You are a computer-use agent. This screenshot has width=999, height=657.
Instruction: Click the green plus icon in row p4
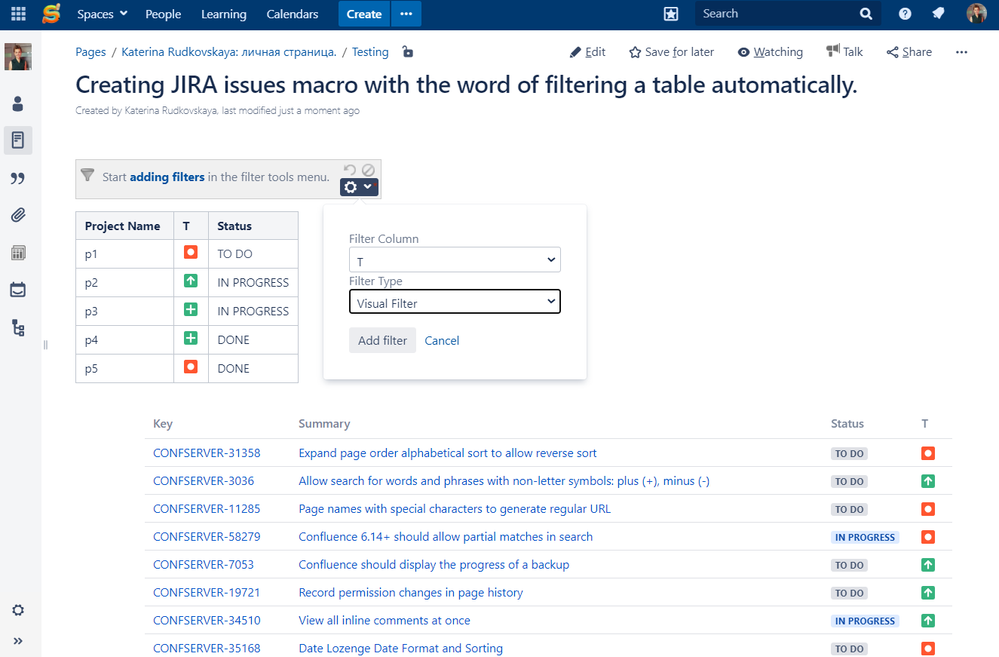tap(190, 338)
